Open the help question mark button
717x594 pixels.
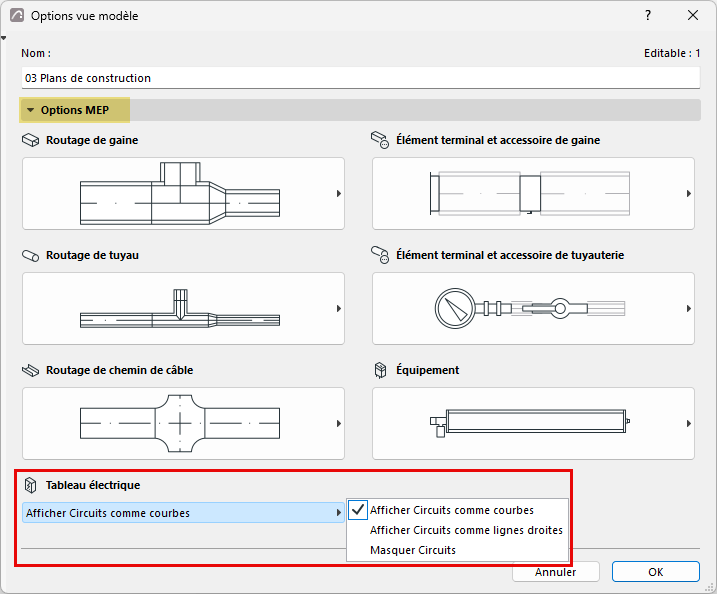coord(648,15)
